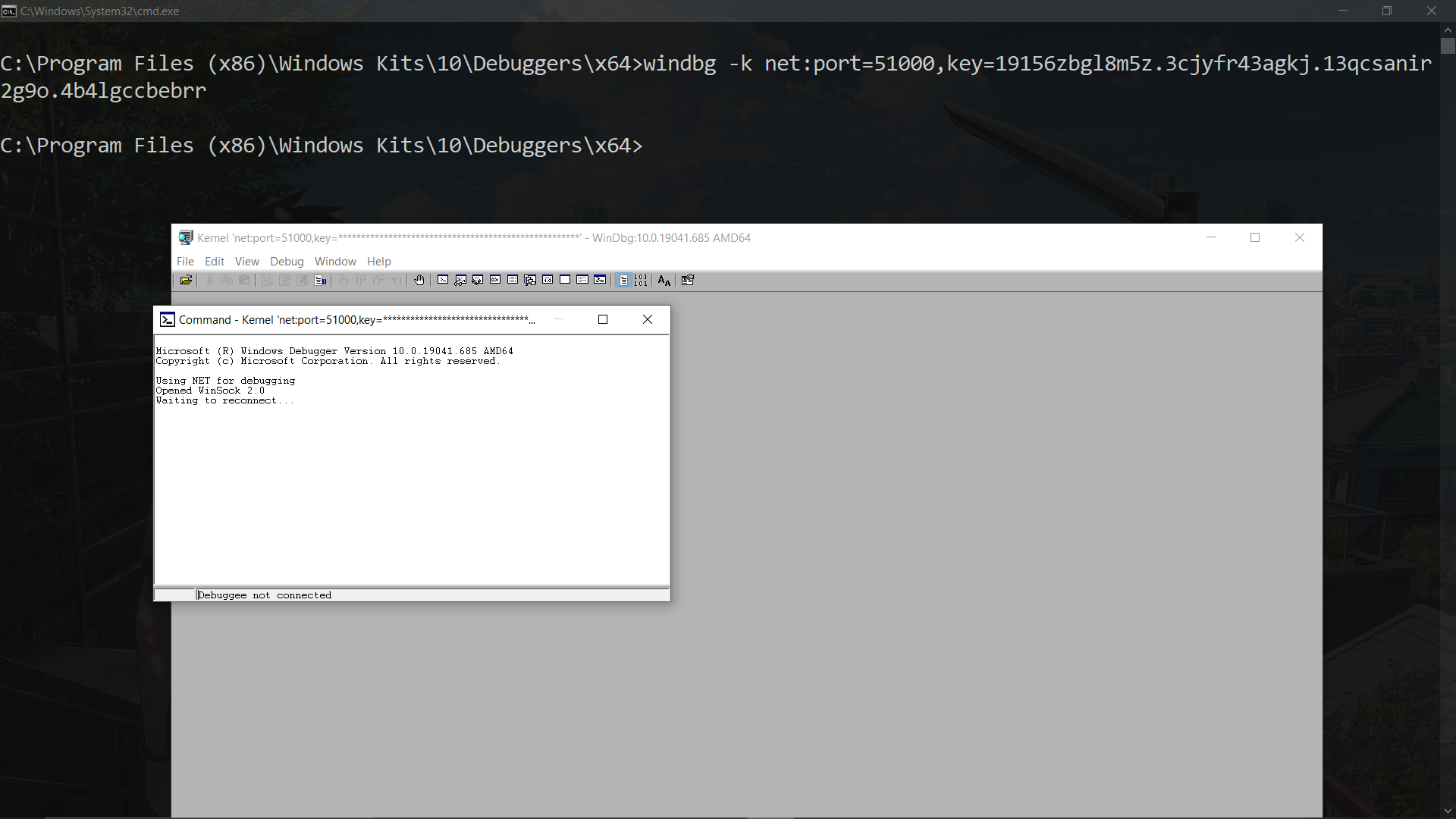1456x819 pixels.
Task: Click the 'Using NET for debugging' line
Action: [x=225, y=381]
